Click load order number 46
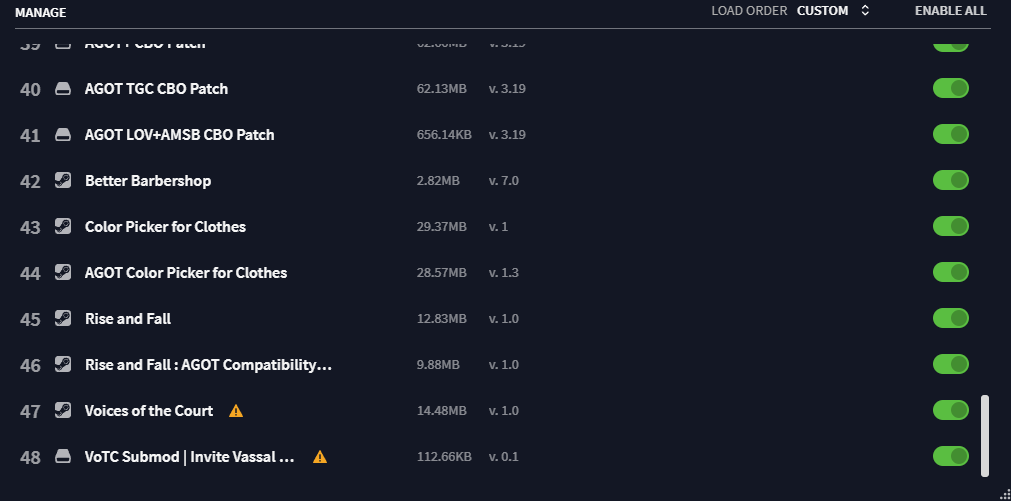Image resolution: width=1011 pixels, height=501 pixels. (x=30, y=366)
